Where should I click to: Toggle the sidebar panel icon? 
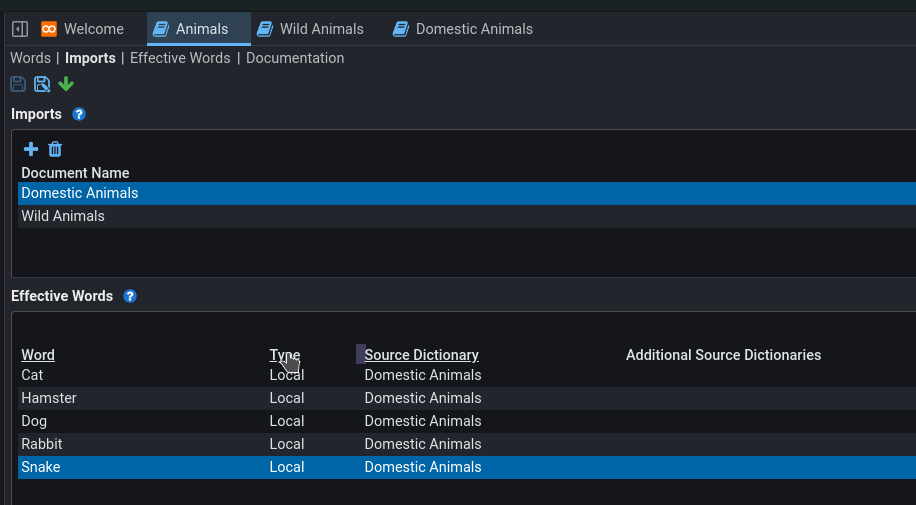[19, 29]
